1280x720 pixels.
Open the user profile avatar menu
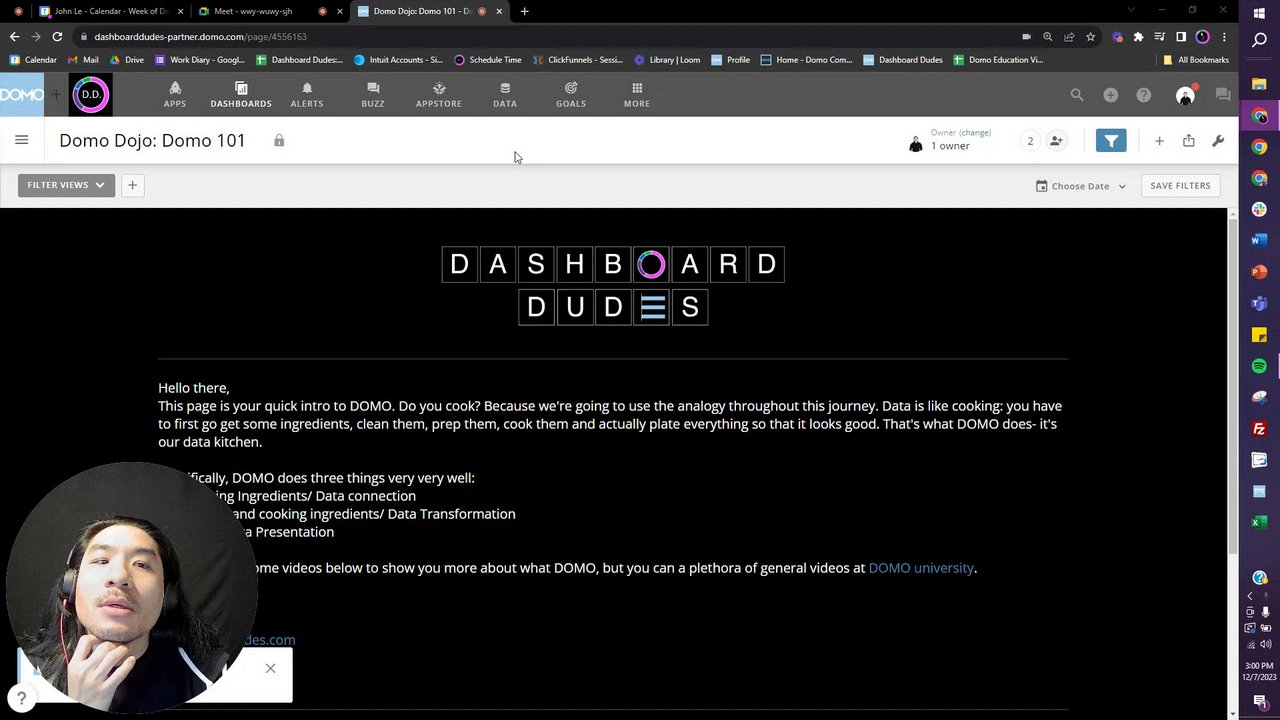coord(1185,96)
